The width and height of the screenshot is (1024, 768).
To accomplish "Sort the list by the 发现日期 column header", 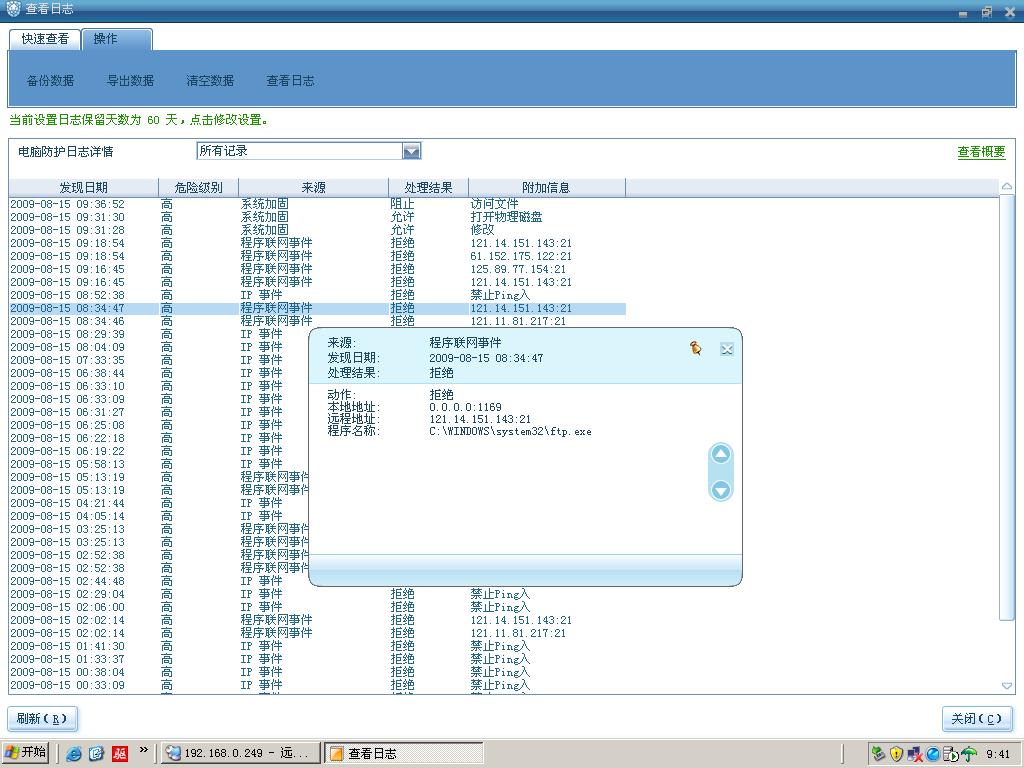I will (83, 187).
